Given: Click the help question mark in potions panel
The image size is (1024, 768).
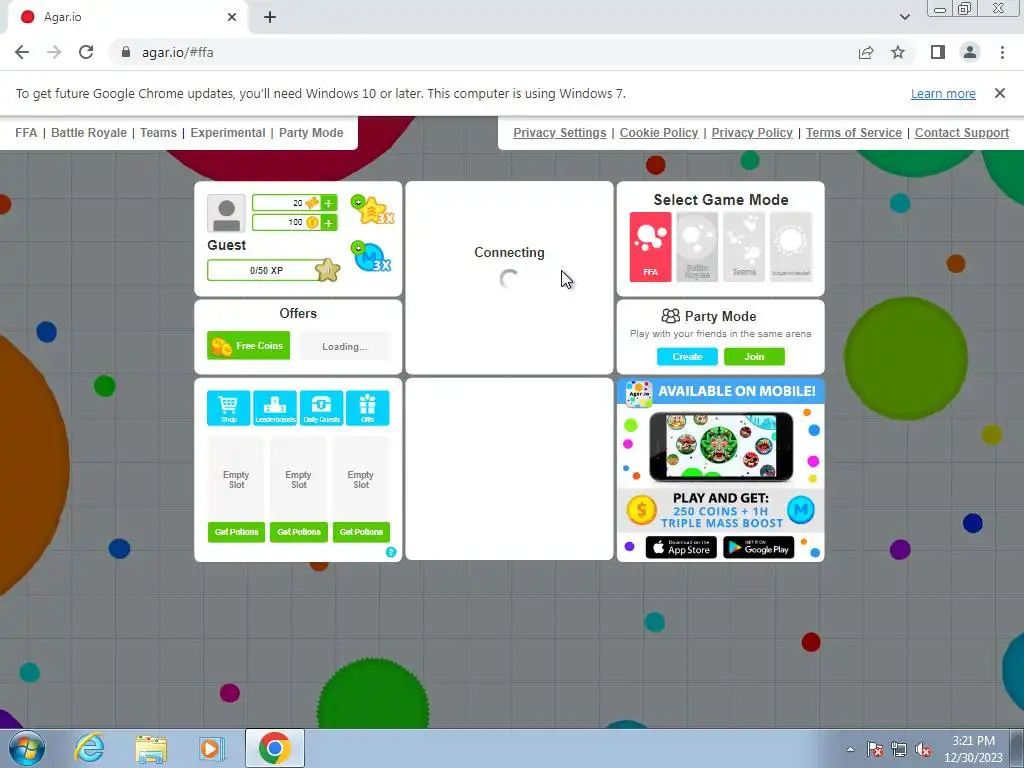Looking at the screenshot, I should [x=391, y=552].
